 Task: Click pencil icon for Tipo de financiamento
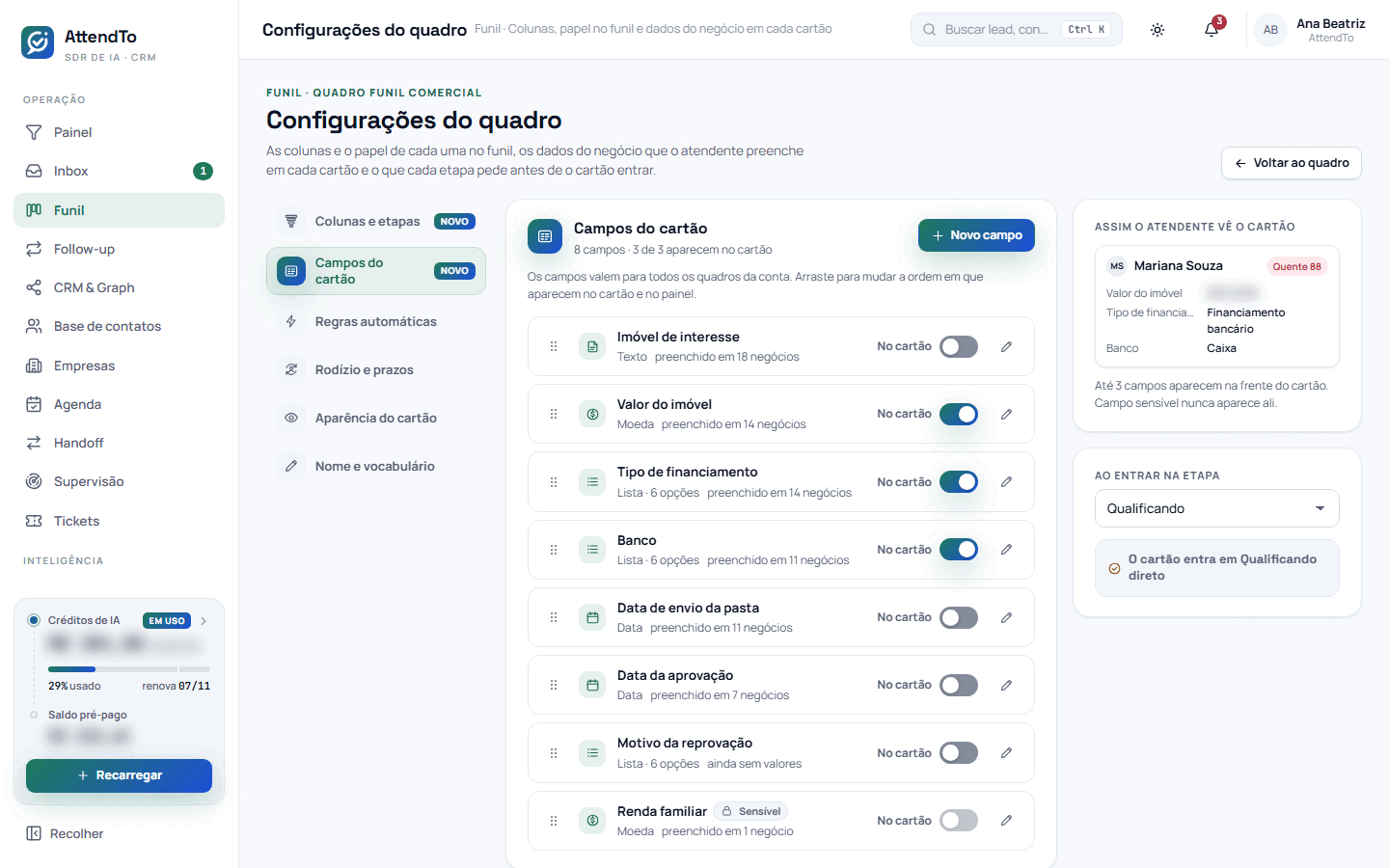click(x=1006, y=482)
